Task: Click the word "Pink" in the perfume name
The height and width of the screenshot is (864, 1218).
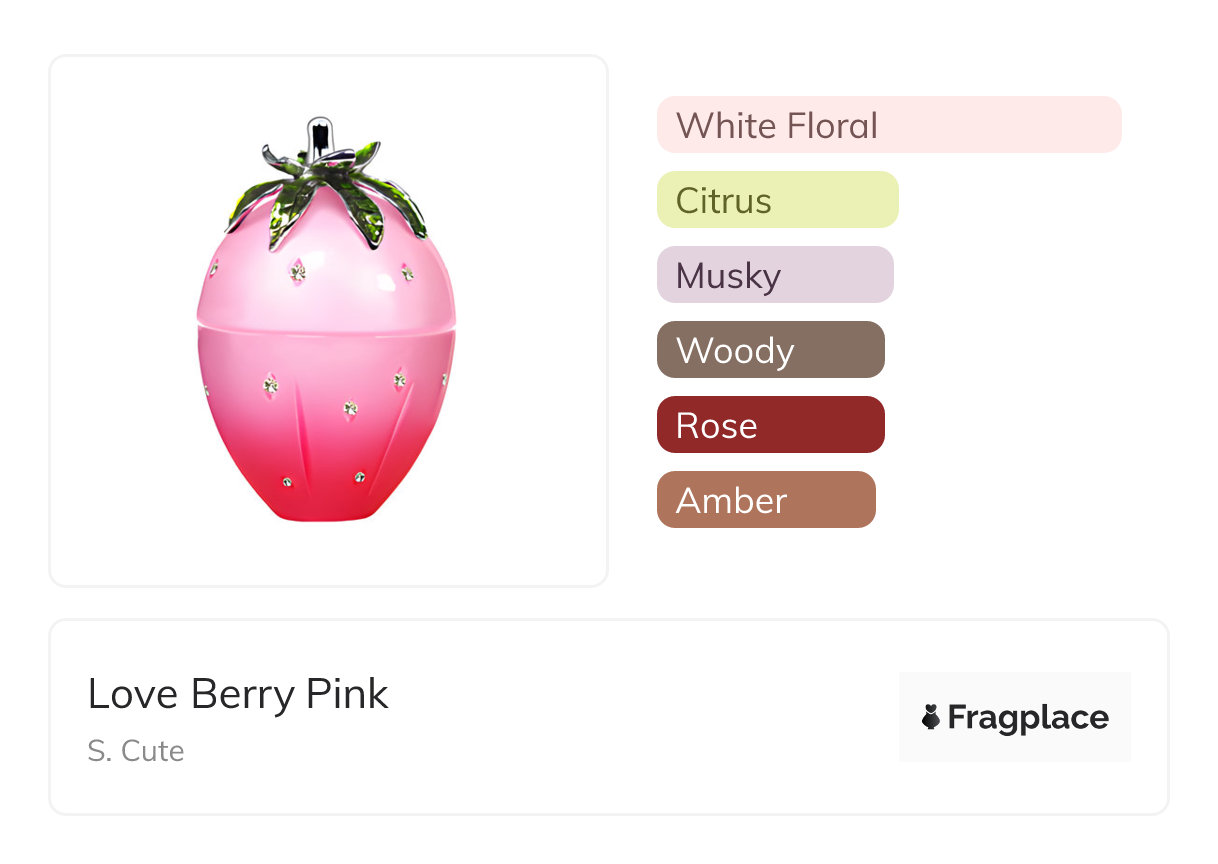Action: point(346,693)
